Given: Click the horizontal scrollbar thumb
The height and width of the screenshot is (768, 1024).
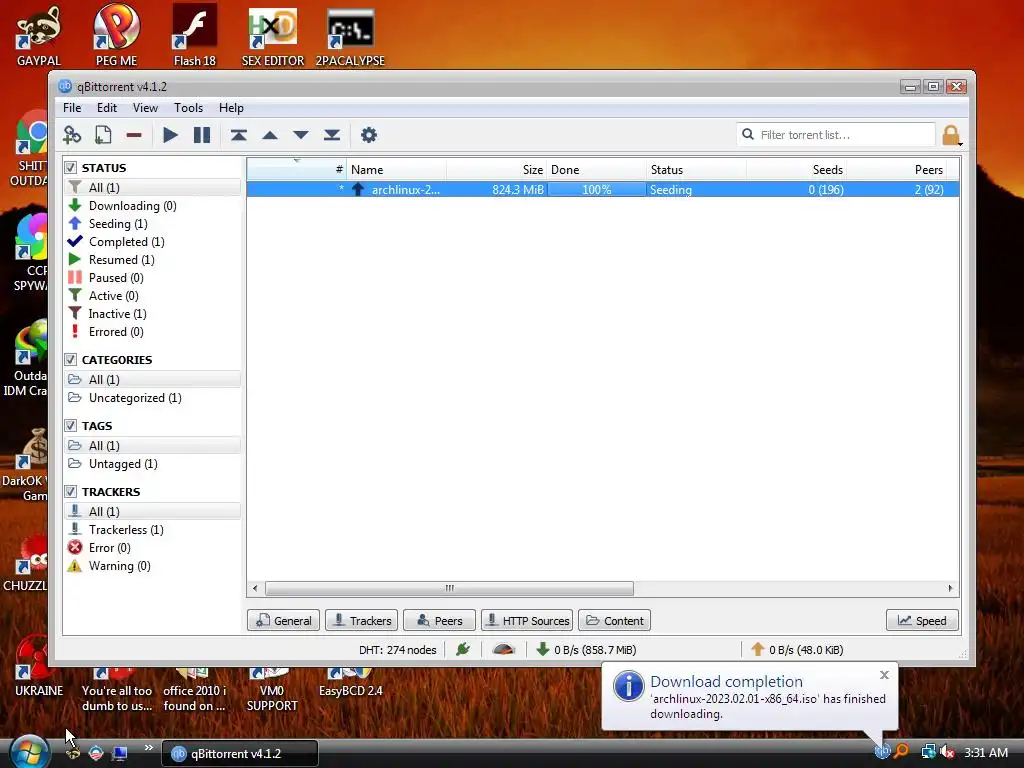Looking at the screenshot, I should [449, 588].
